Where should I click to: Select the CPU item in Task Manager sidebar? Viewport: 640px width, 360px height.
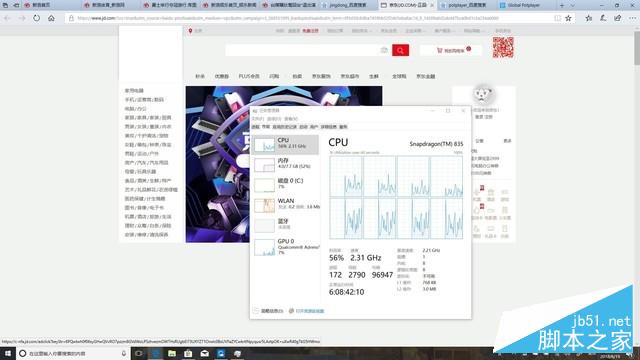coord(285,144)
